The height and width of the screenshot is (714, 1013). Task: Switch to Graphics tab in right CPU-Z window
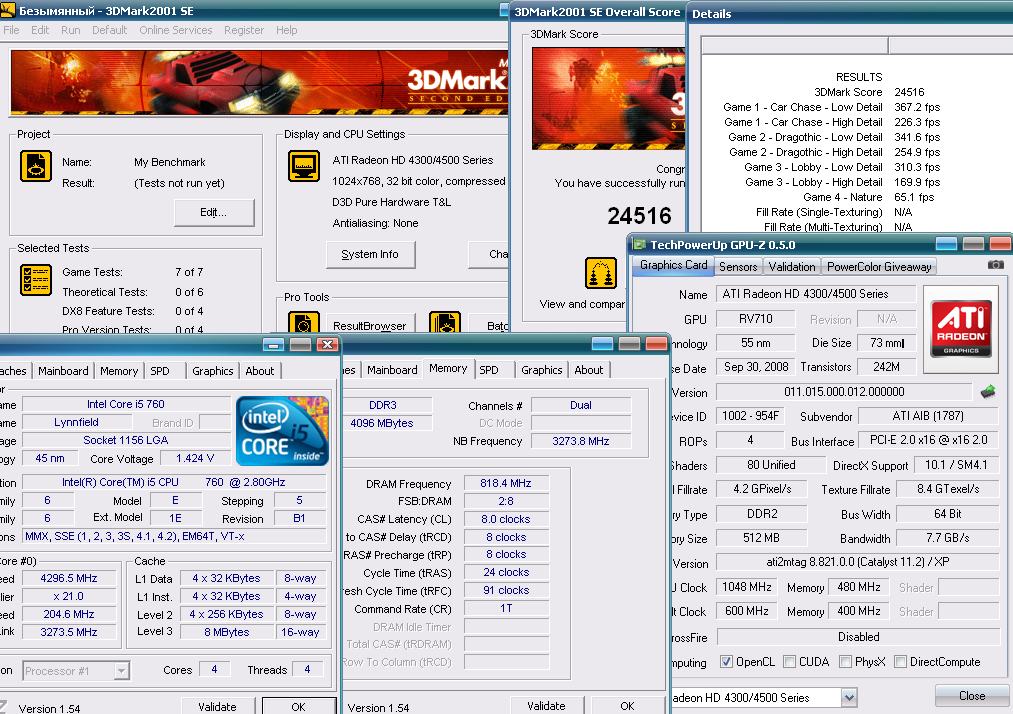541,370
